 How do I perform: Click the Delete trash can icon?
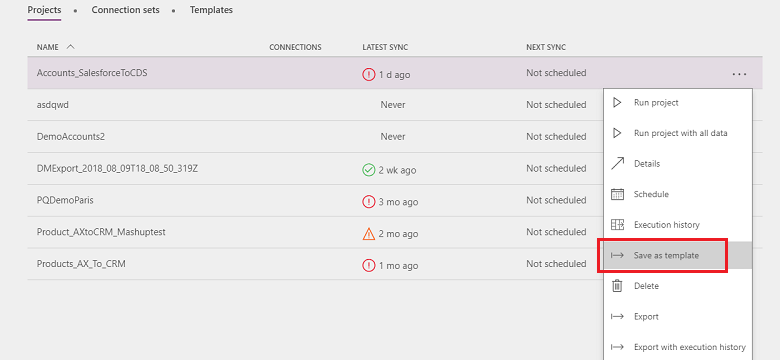point(617,286)
